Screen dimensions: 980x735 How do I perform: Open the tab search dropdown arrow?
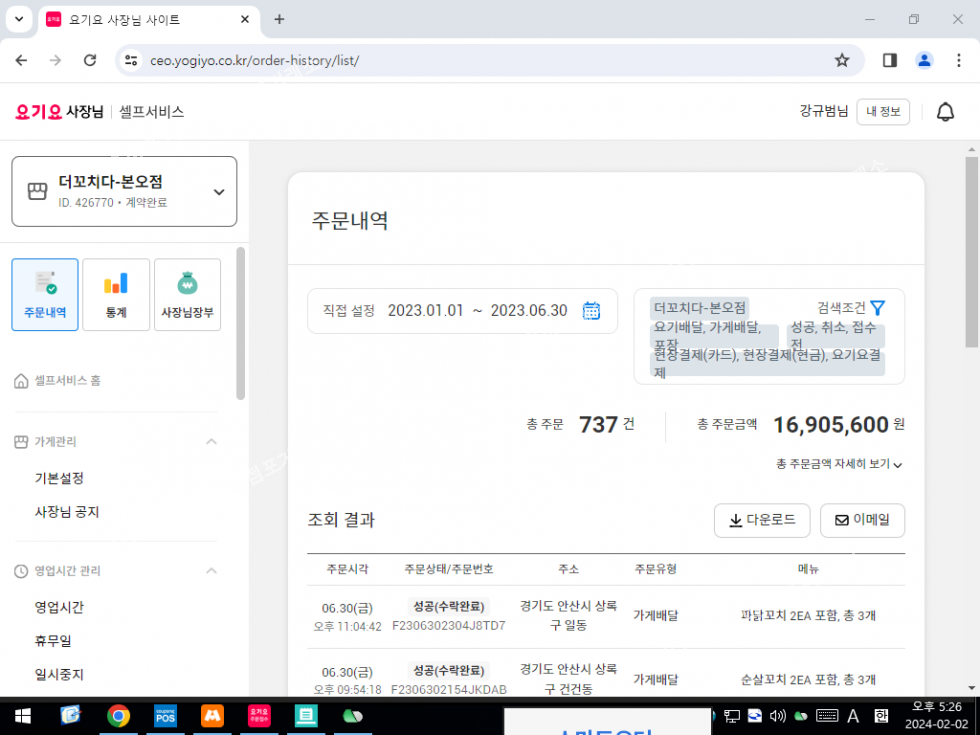point(19,19)
